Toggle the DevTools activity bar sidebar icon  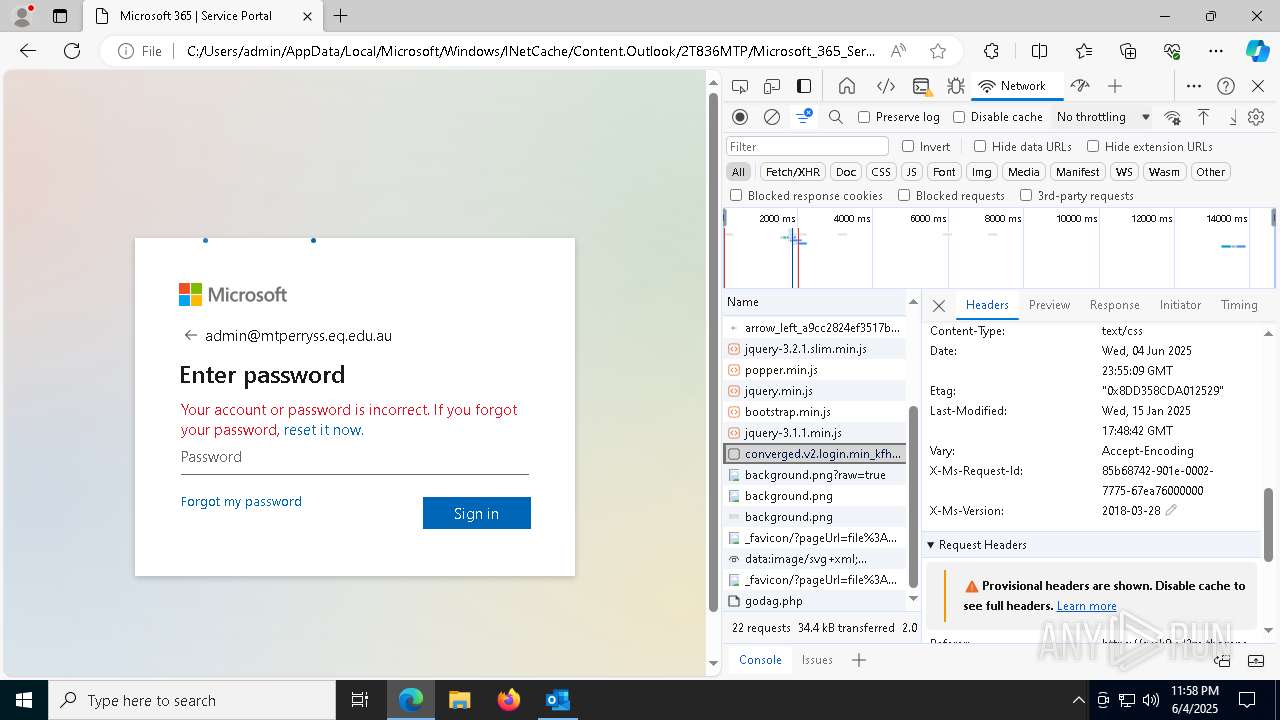[804, 86]
